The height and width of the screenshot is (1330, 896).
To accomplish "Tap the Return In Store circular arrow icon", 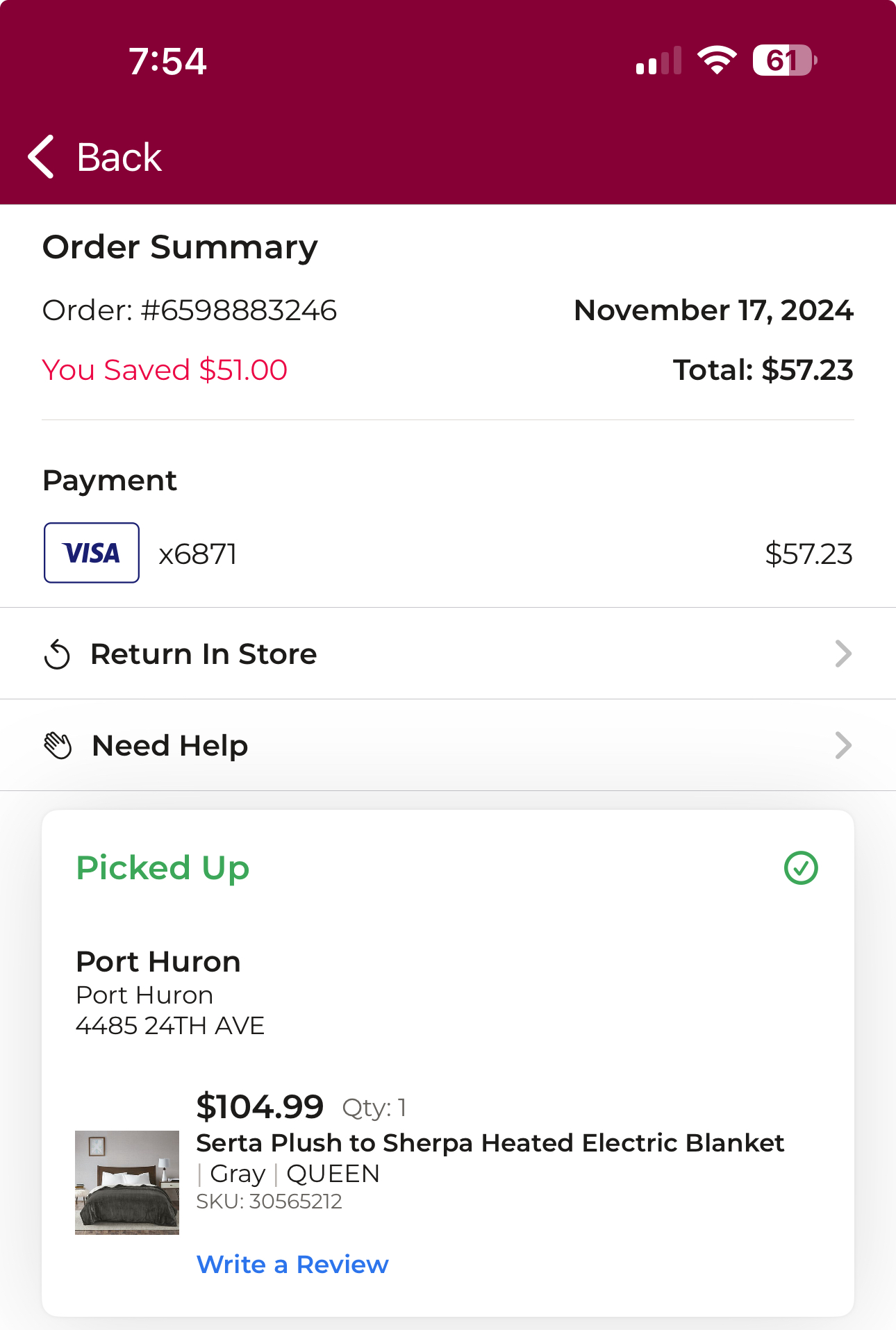I will click(57, 654).
